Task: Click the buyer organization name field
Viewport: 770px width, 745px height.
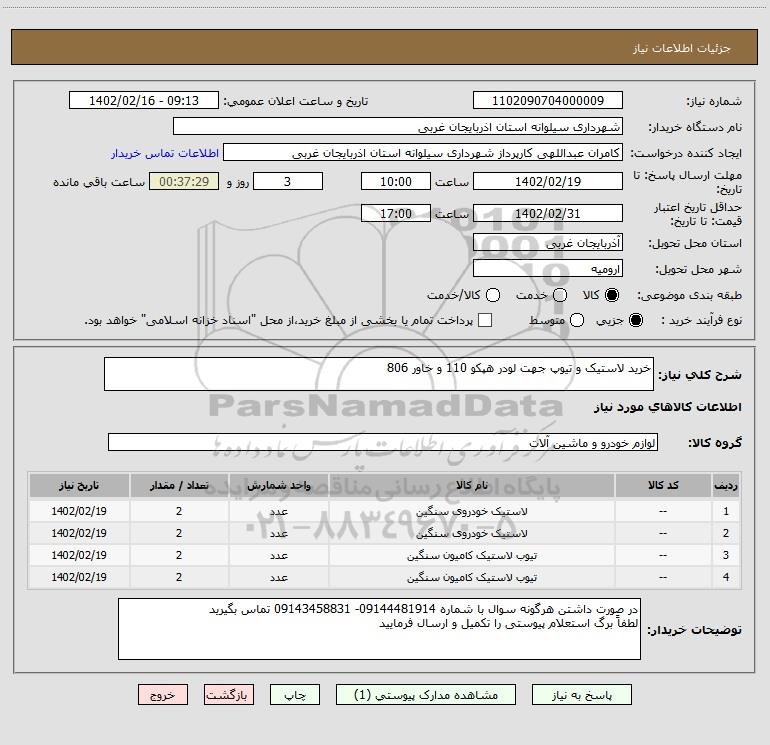Action: (398, 127)
